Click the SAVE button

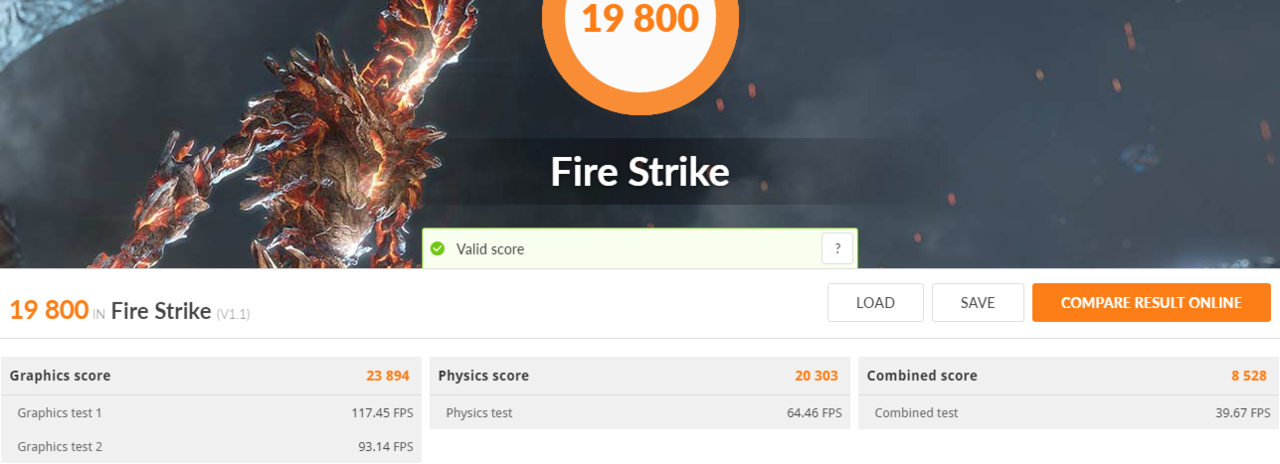[x=978, y=303]
